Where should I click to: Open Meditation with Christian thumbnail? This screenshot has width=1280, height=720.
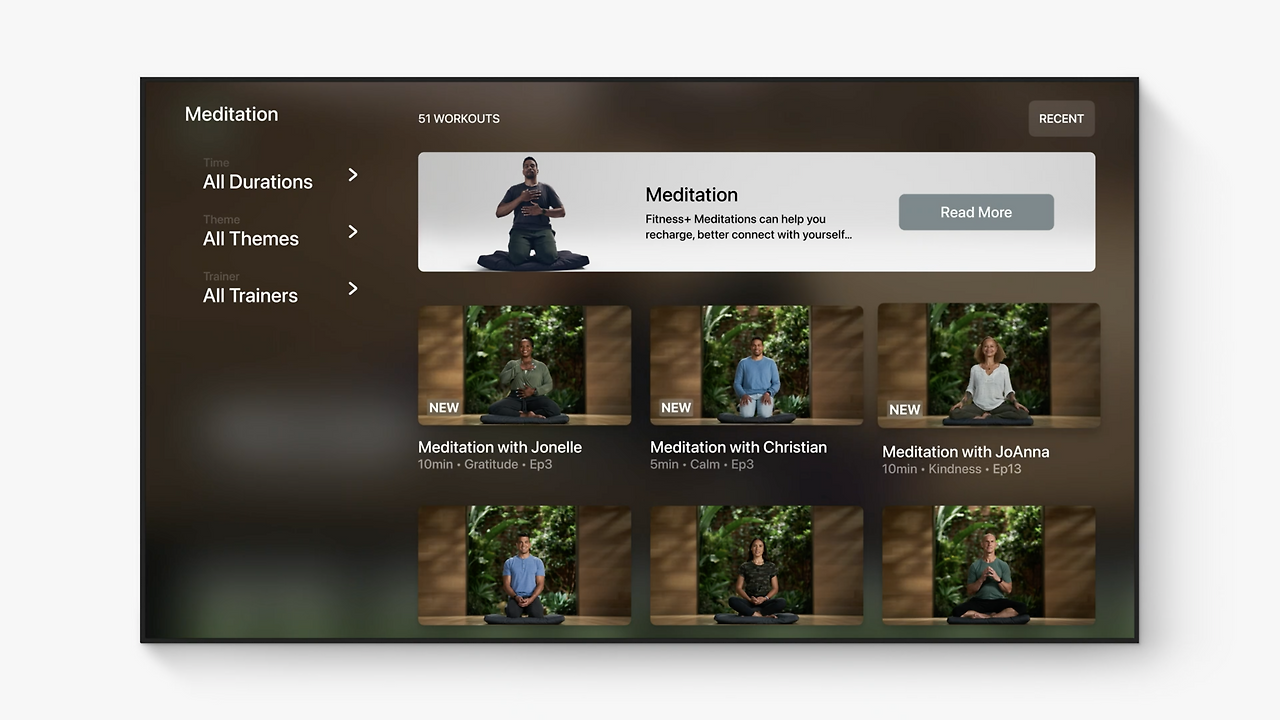pos(756,365)
